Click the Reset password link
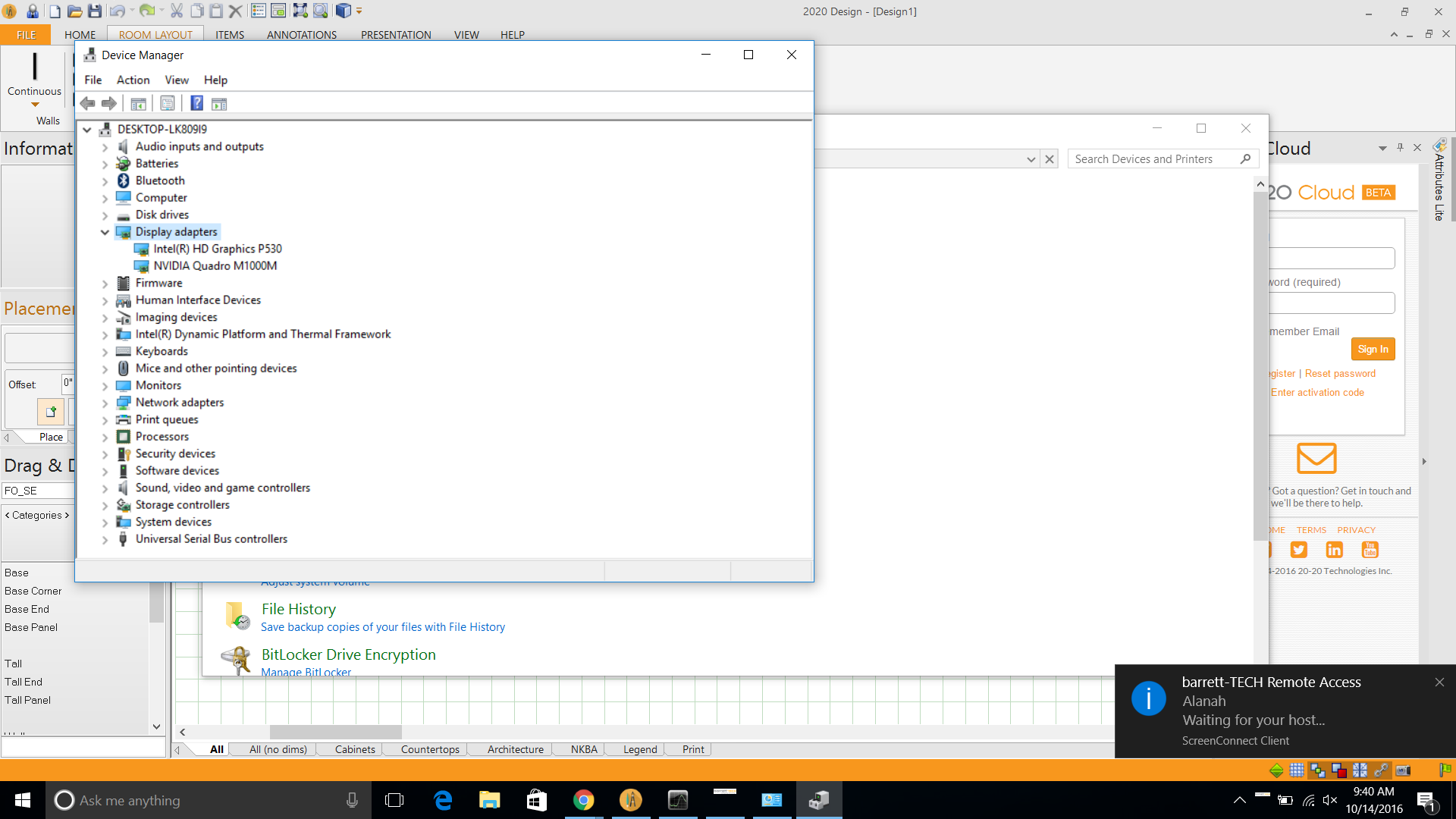The width and height of the screenshot is (1456, 819). [1339, 373]
